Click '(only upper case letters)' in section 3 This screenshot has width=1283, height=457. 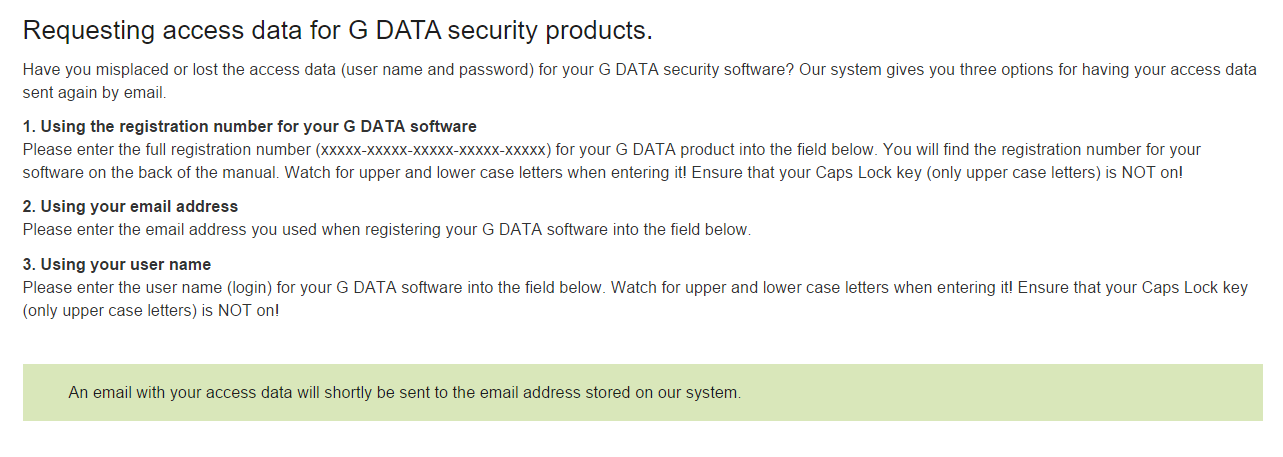pyautogui.click(x=109, y=310)
